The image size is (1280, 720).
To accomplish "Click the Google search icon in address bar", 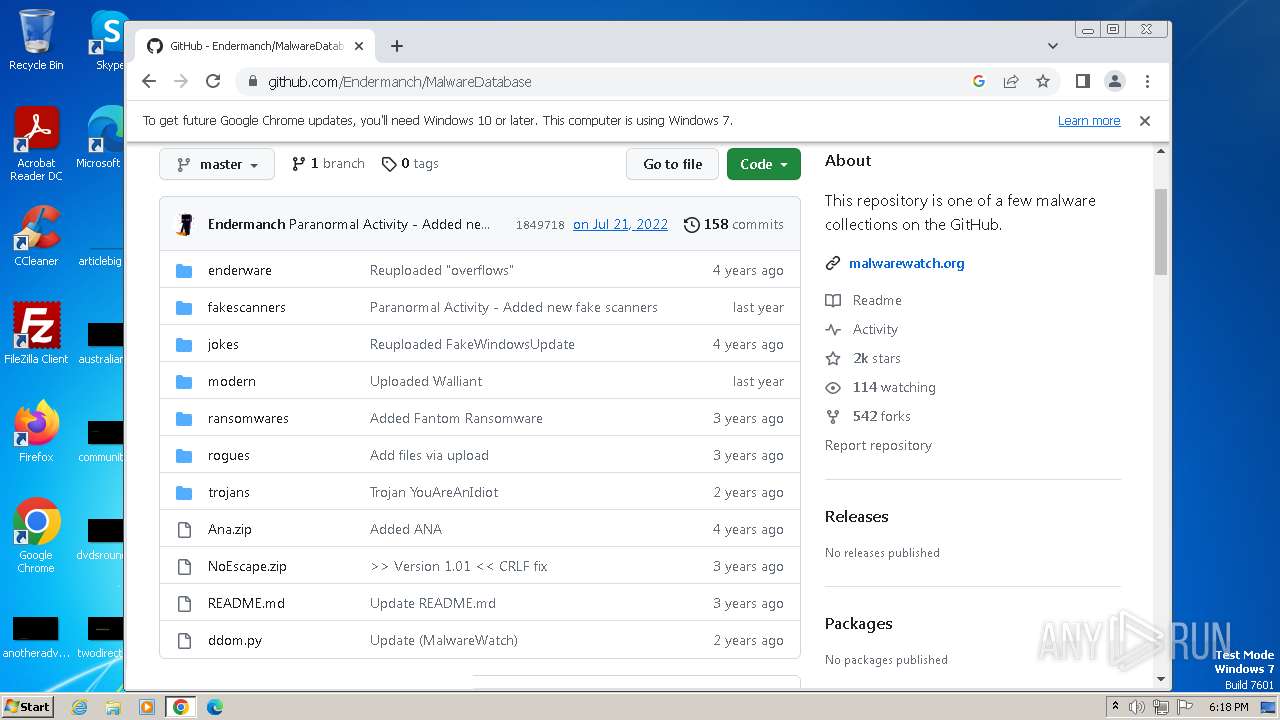I will (979, 82).
